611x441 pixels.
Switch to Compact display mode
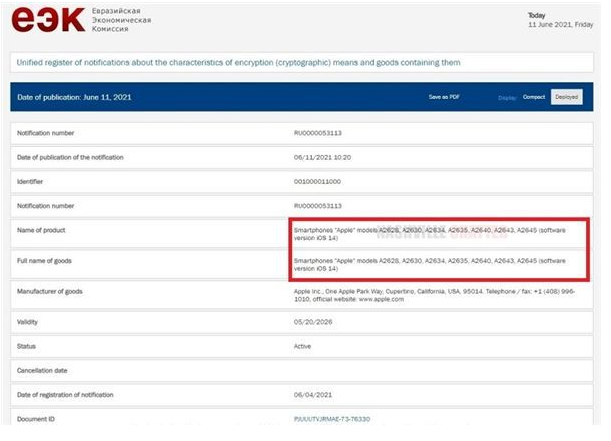click(x=534, y=97)
